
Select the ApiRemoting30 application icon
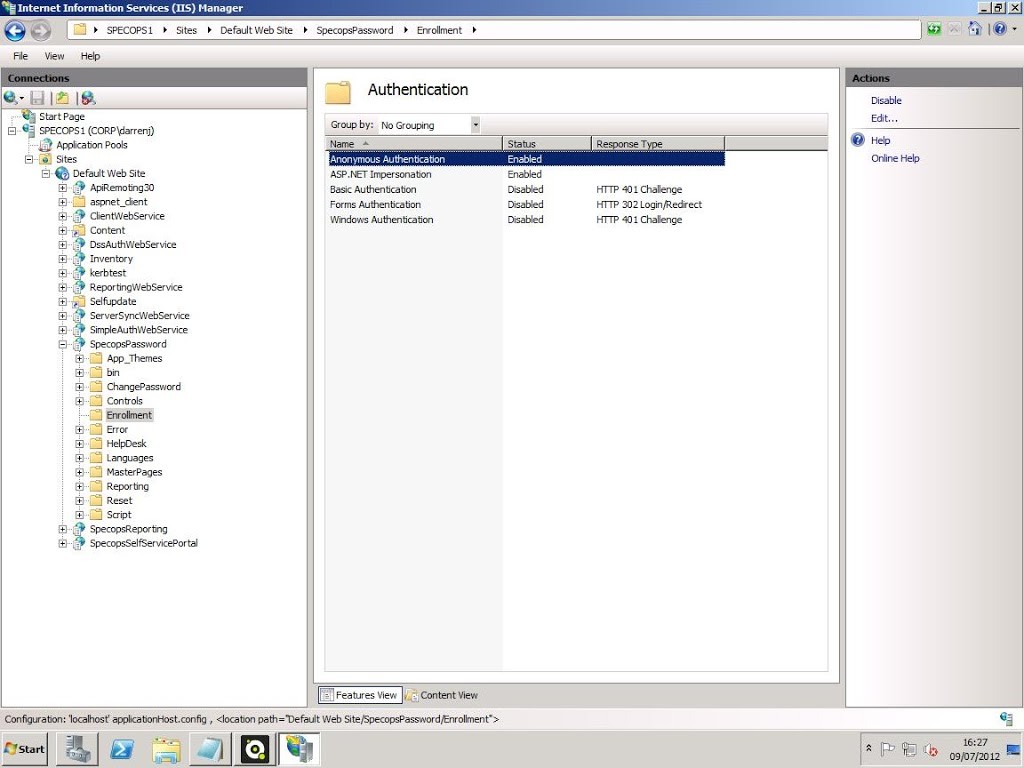coord(79,187)
